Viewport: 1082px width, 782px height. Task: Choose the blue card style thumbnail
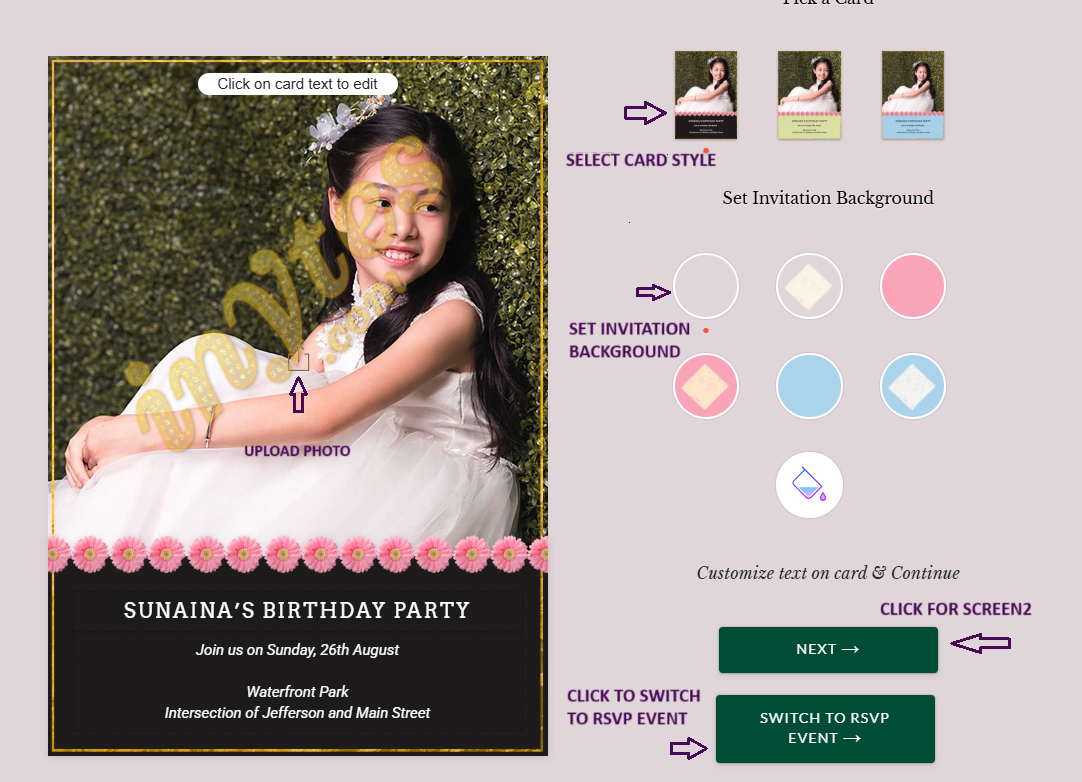pyautogui.click(x=912, y=95)
